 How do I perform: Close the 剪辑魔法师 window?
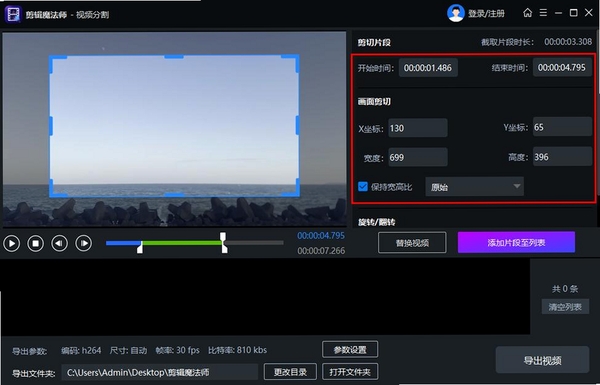589,13
